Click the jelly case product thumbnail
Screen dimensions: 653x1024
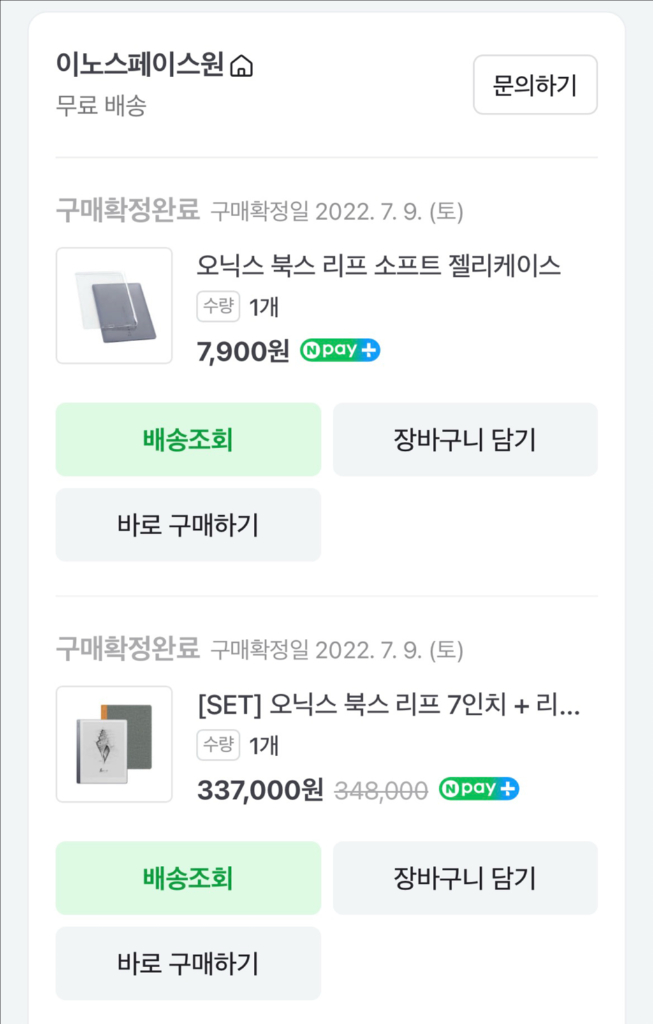click(x=114, y=305)
